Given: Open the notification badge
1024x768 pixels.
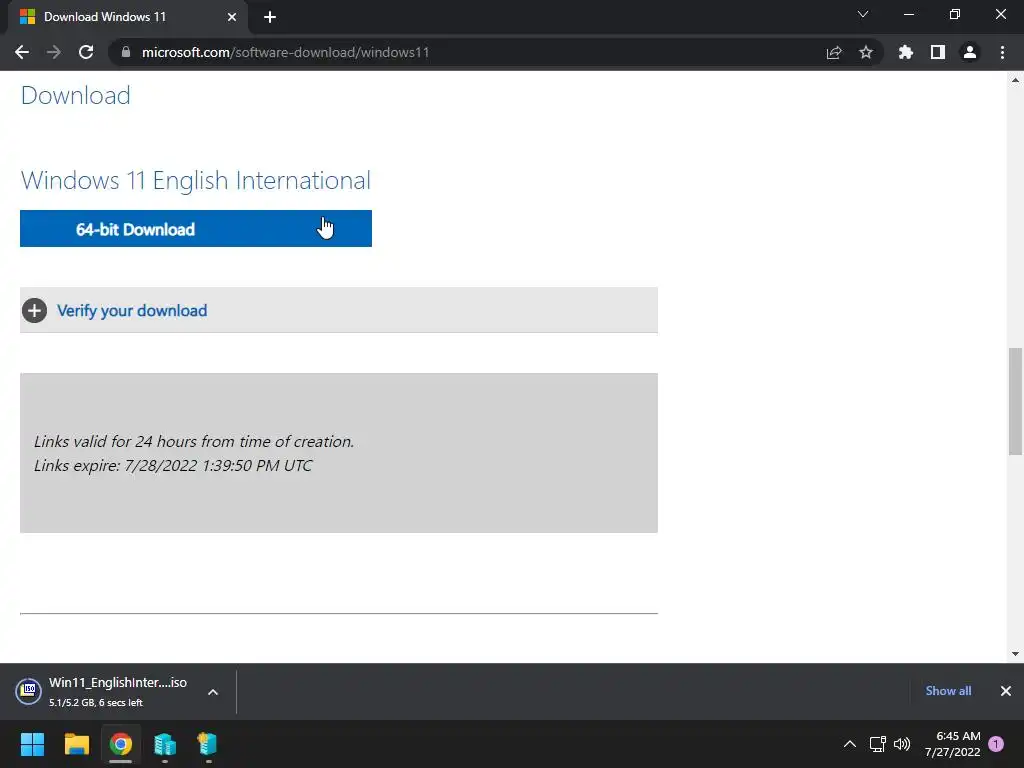Looking at the screenshot, I should [997, 744].
